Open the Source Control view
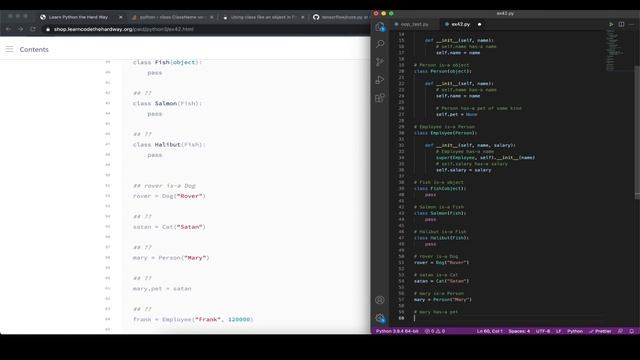 click(x=380, y=61)
